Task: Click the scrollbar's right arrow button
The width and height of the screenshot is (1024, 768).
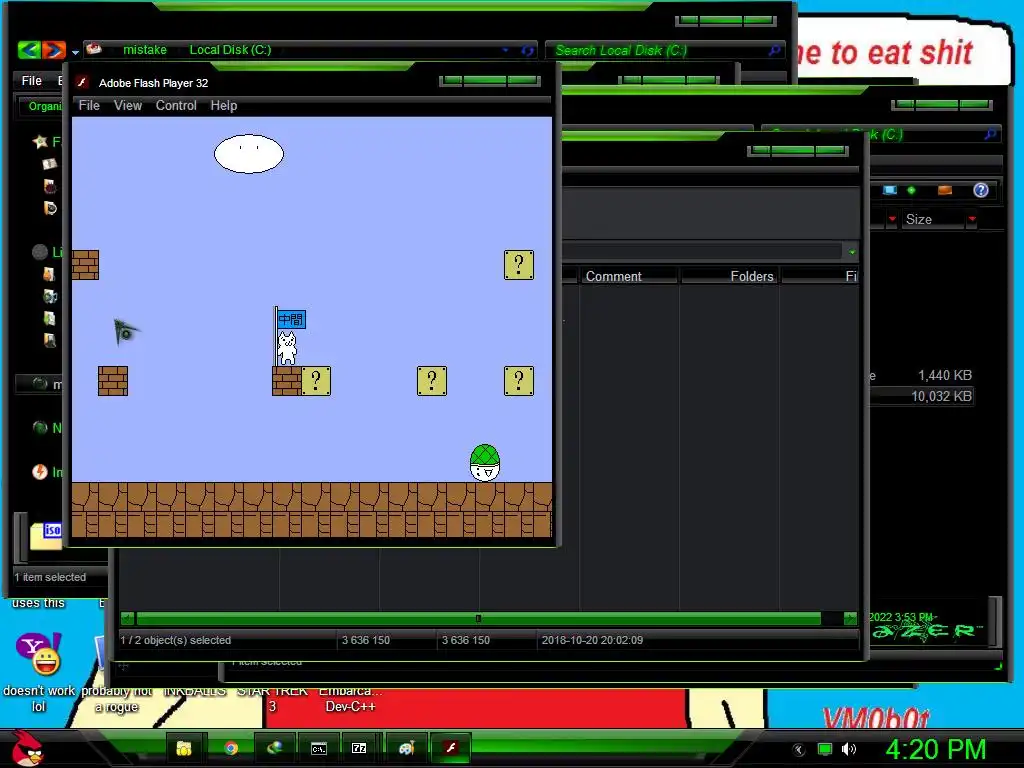Action: [x=850, y=618]
